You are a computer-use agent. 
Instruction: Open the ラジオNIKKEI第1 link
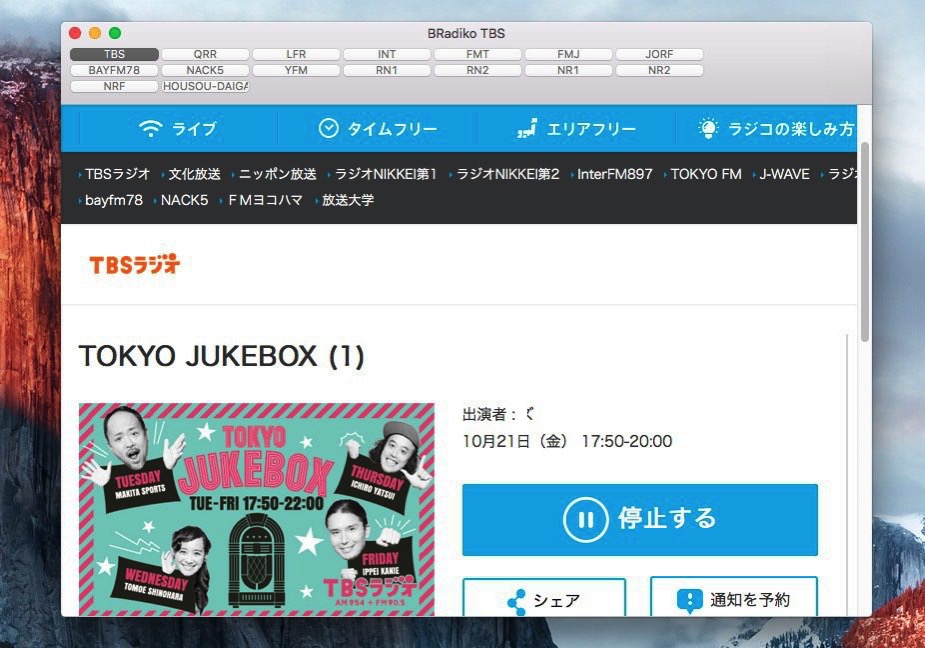point(386,174)
